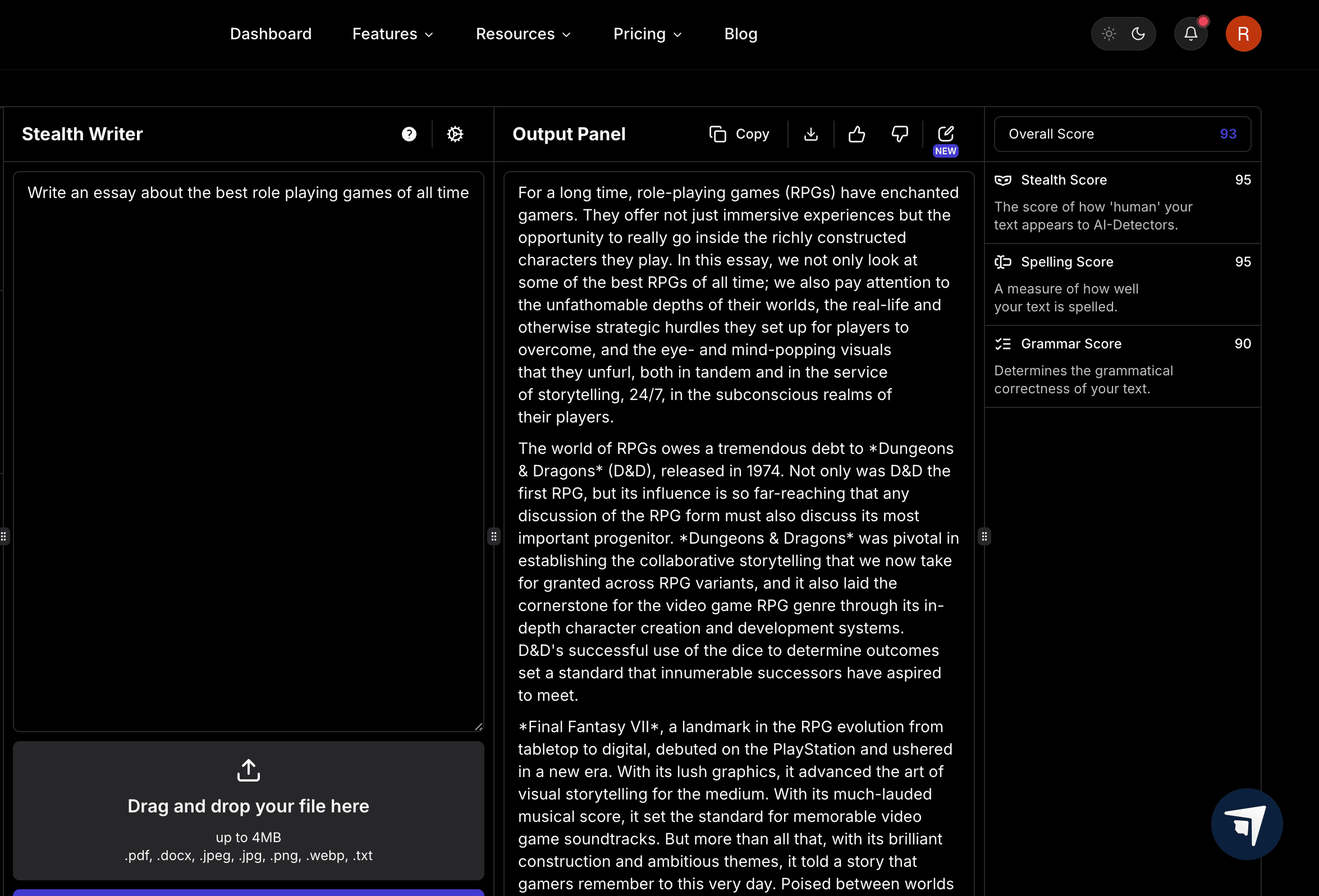Open the Blog page
This screenshot has height=896, width=1319.
pos(740,34)
